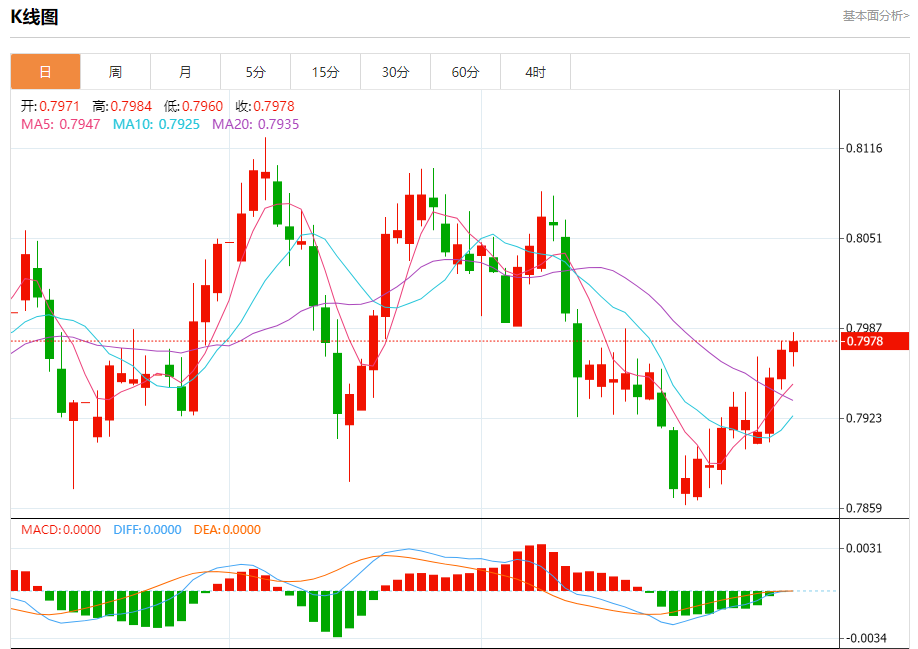
Task: Select the 日 daily chart tab
Action: click(45, 72)
